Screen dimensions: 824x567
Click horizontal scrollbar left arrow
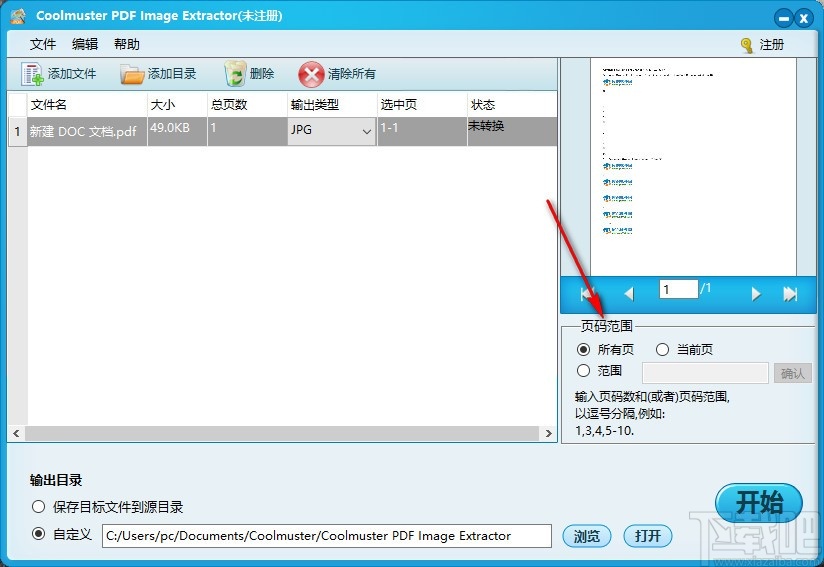coord(16,434)
